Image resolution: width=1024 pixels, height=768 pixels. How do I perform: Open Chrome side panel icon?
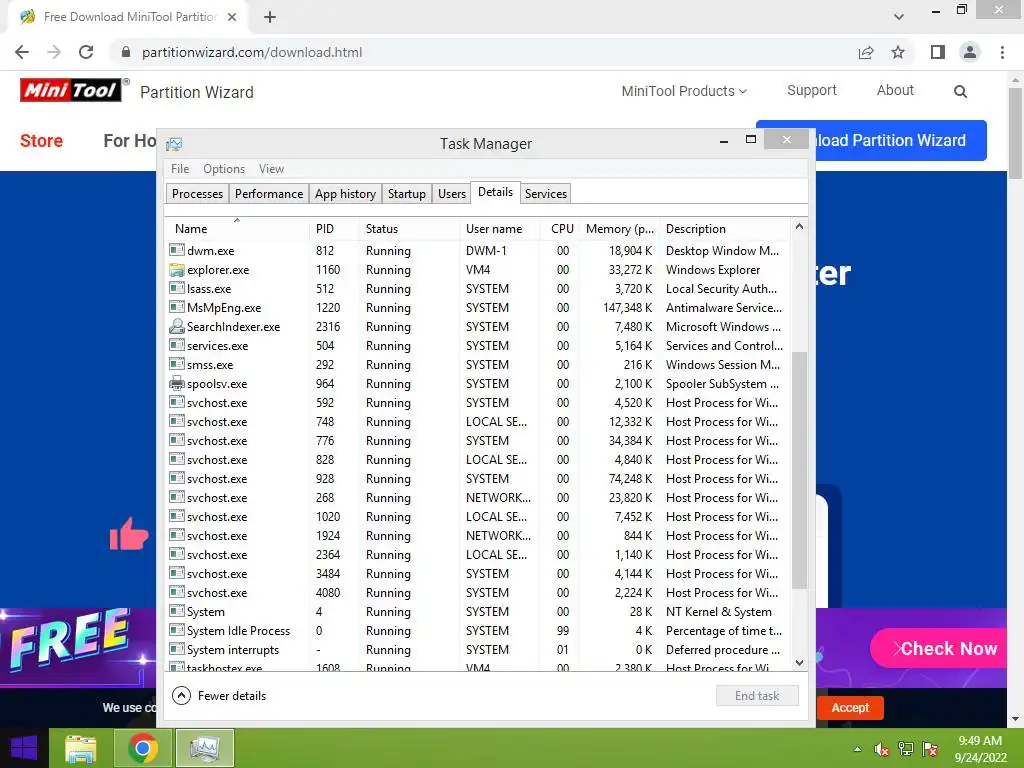938,52
